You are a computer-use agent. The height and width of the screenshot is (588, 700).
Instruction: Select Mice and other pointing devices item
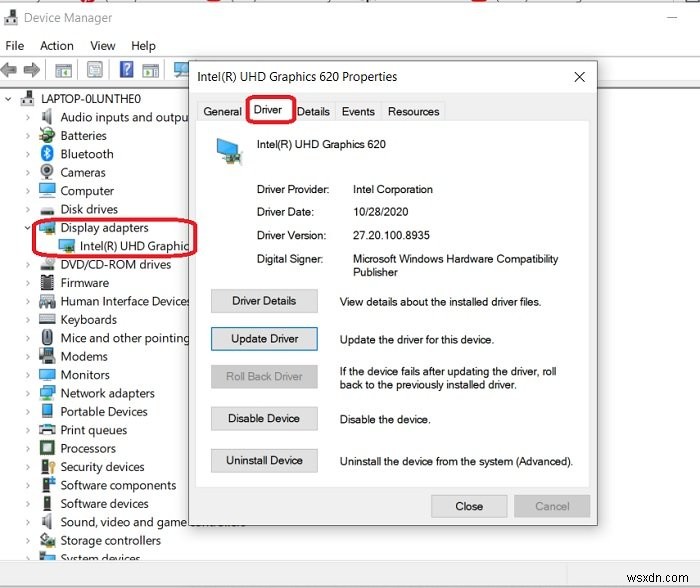click(x=125, y=338)
